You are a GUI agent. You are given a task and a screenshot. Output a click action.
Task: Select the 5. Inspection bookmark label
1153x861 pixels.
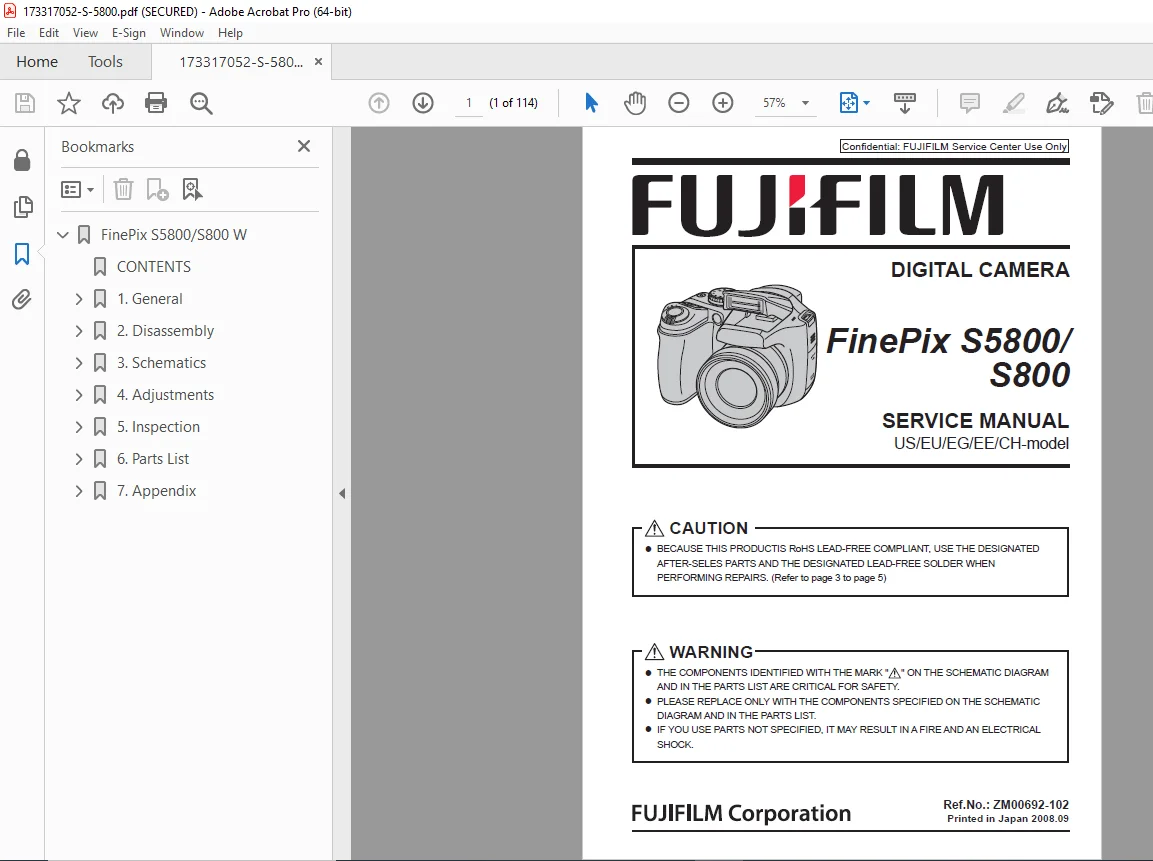pos(158,426)
